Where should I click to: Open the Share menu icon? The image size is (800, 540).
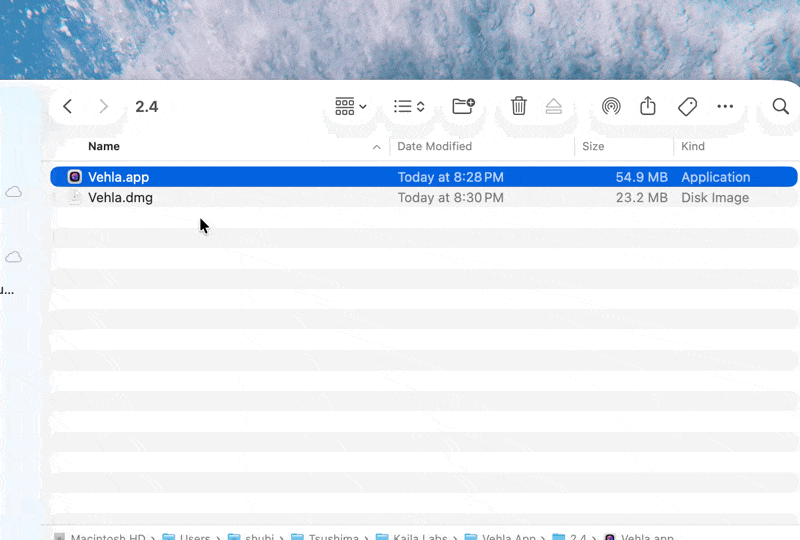click(647, 106)
